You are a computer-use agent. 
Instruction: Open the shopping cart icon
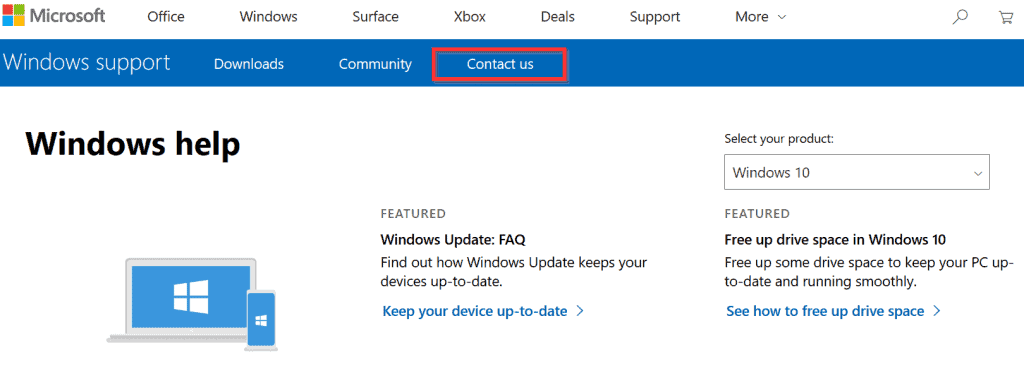(x=1006, y=17)
